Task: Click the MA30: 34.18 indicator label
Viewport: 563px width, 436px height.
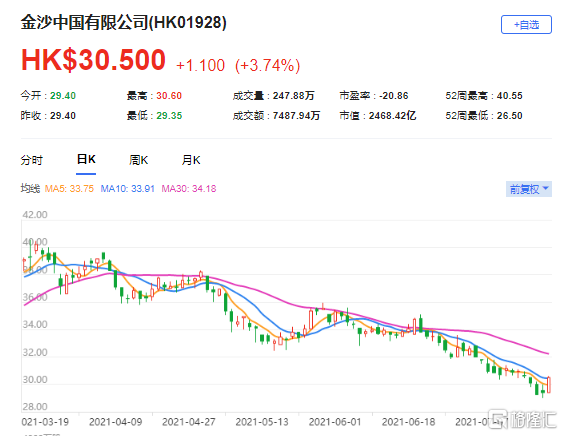Action: click(x=189, y=189)
